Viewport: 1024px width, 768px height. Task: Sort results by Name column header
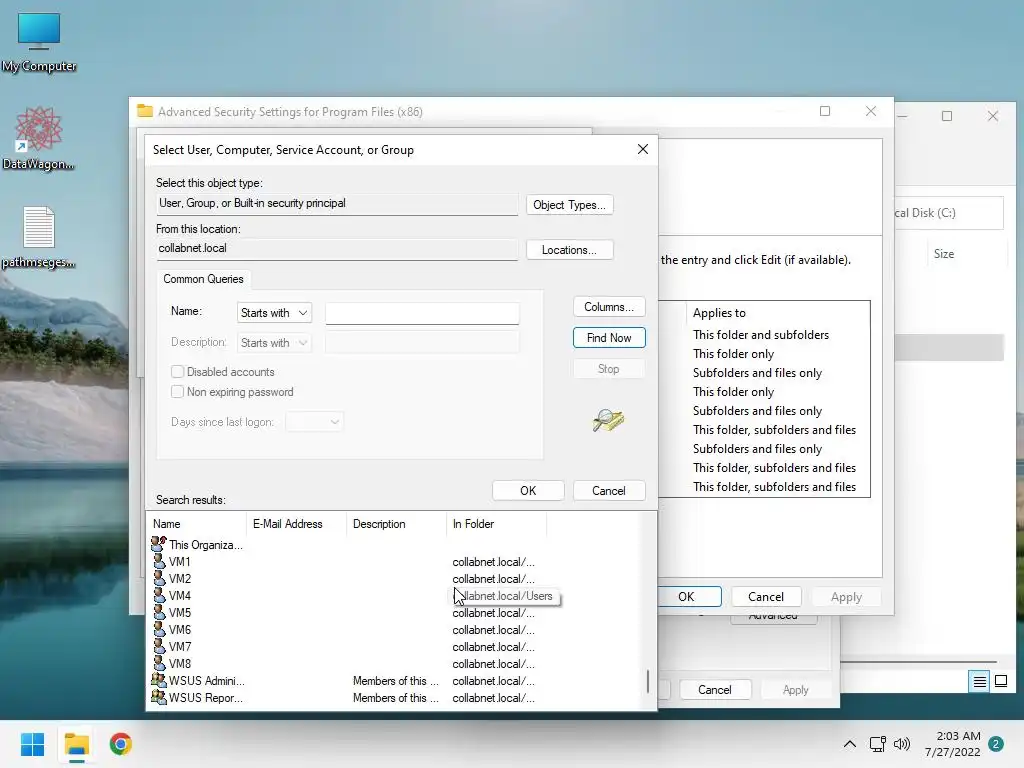click(196, 524)
